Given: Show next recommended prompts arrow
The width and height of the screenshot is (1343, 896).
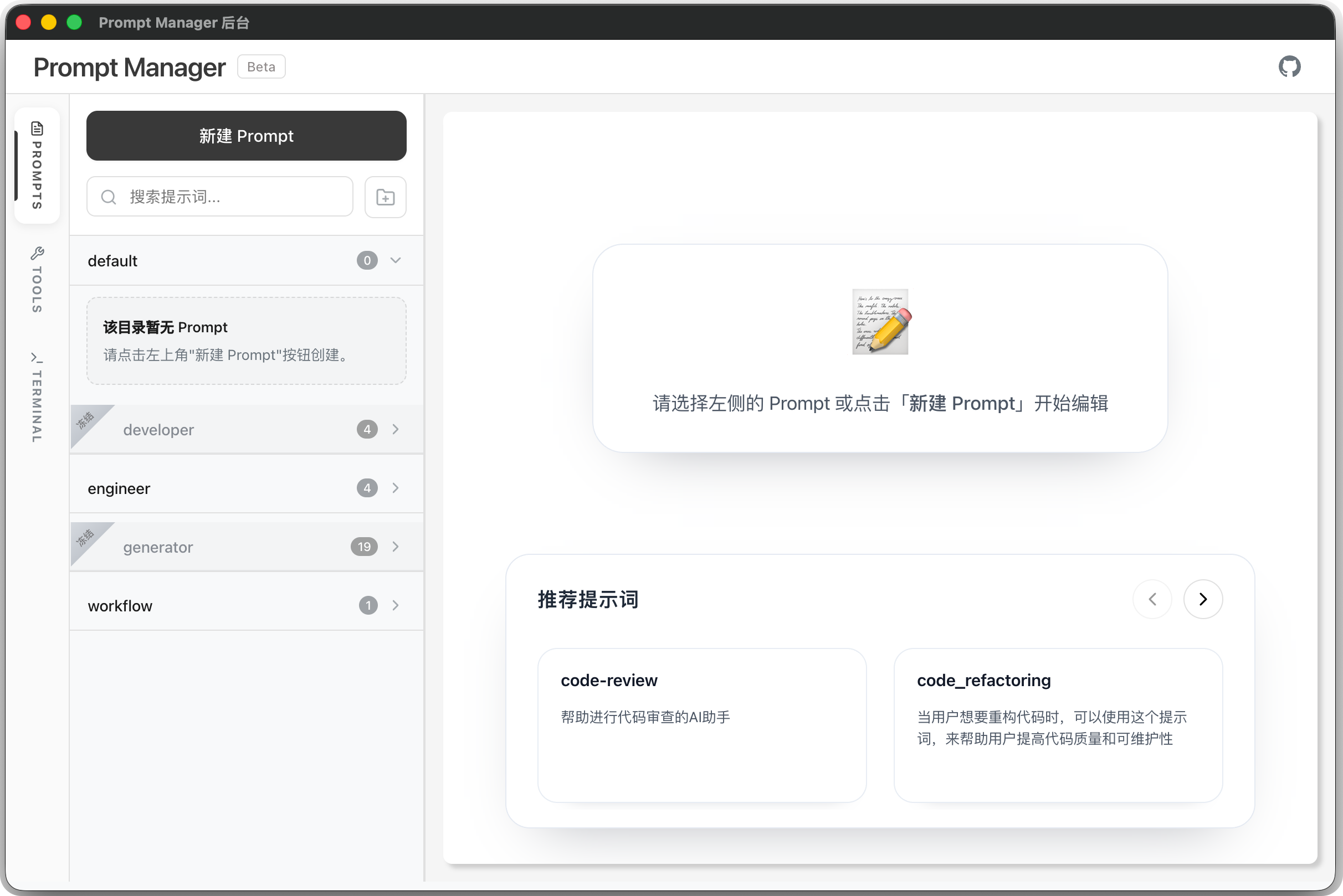Looking at the screenshot, I should click(x=1202, y=599).
